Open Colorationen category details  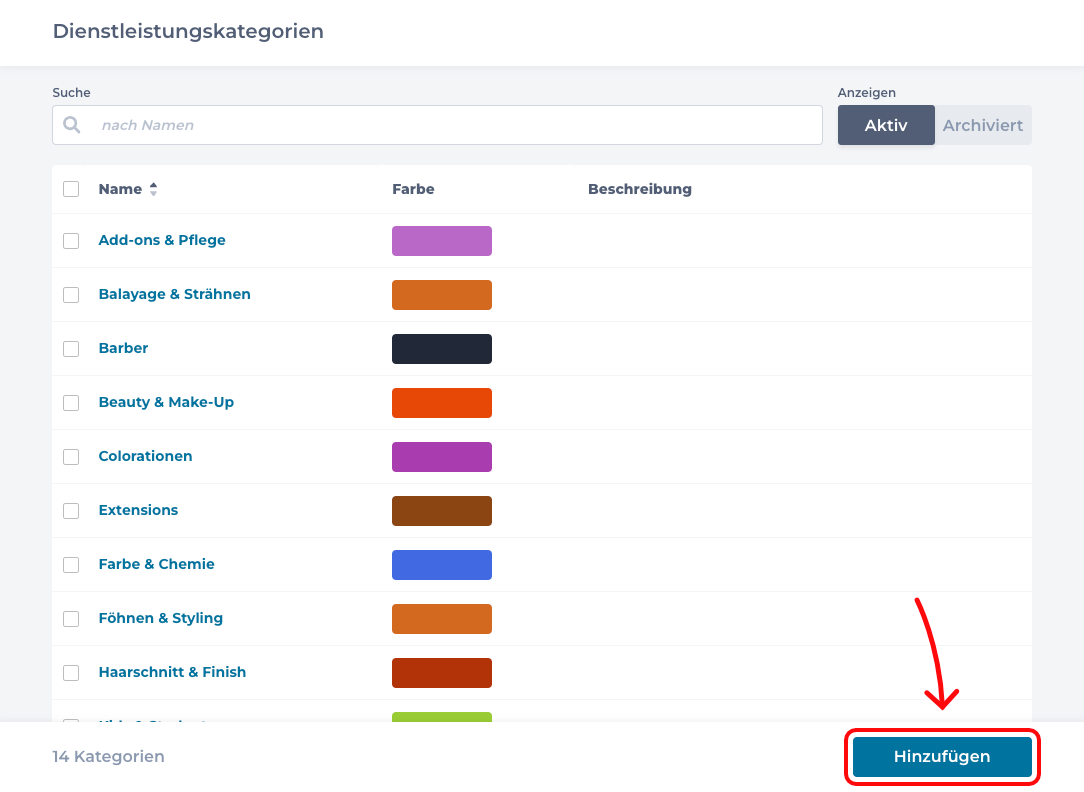[145, 456]
